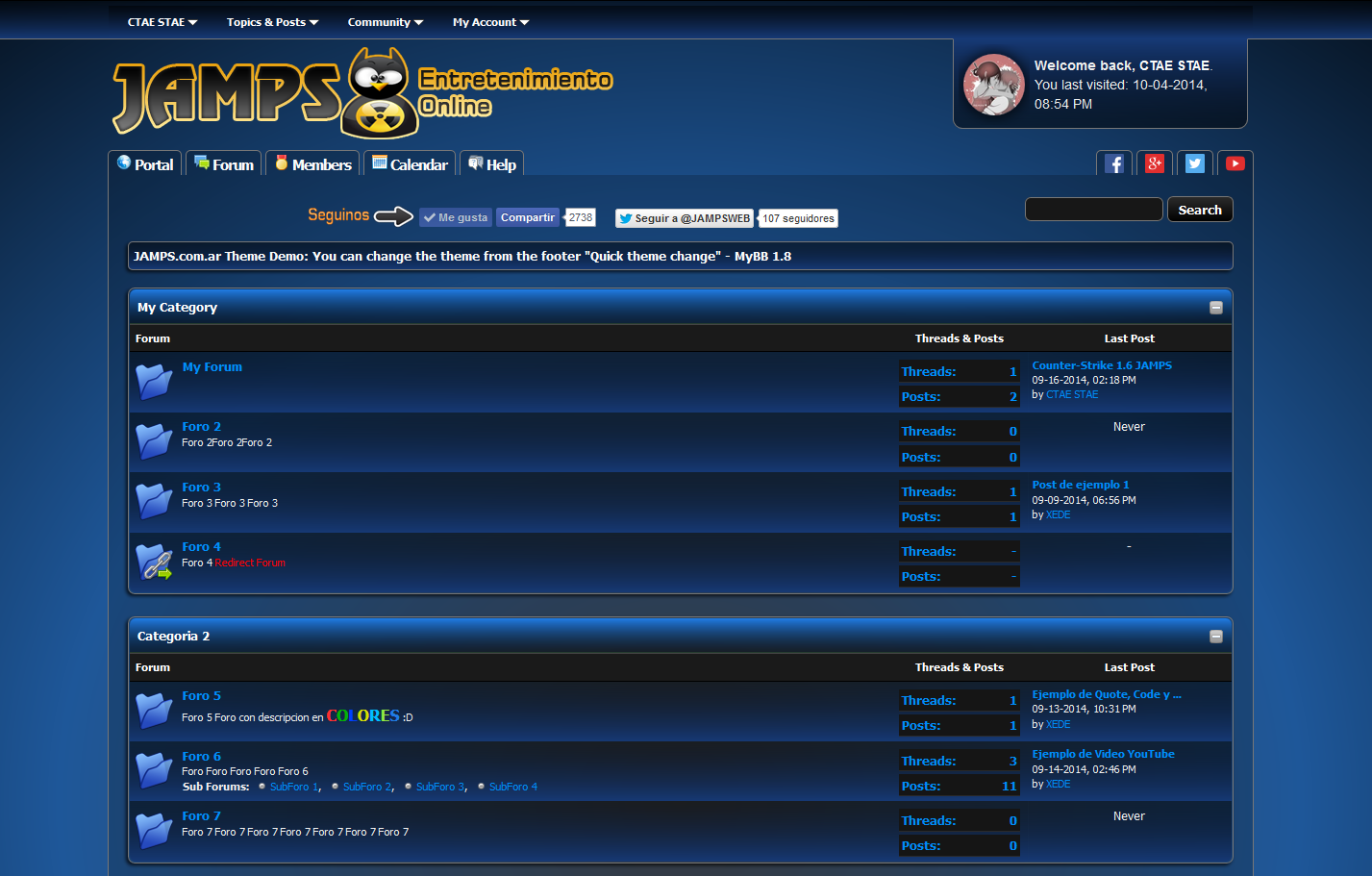Open the CTAE STAE dropdown menu
Image resolution: width=1372 pixels, height=876 pixels.
pos(162,22)
